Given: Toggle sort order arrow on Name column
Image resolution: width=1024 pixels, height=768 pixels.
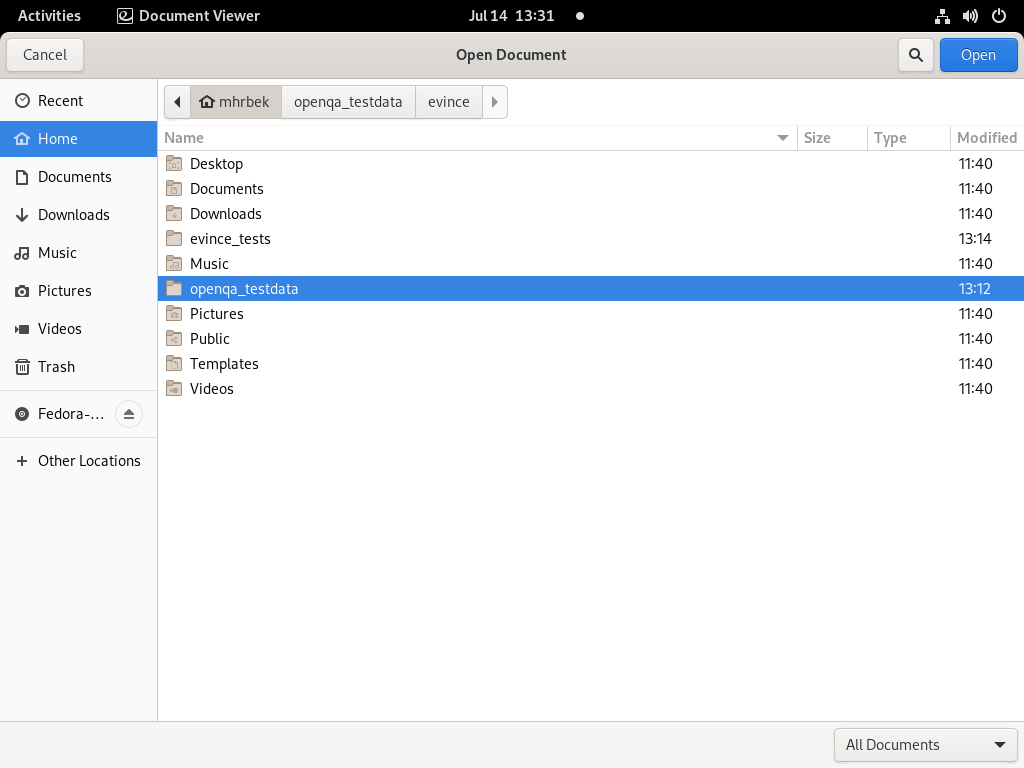Looking at the screenshot, I should tap(782, 138).
